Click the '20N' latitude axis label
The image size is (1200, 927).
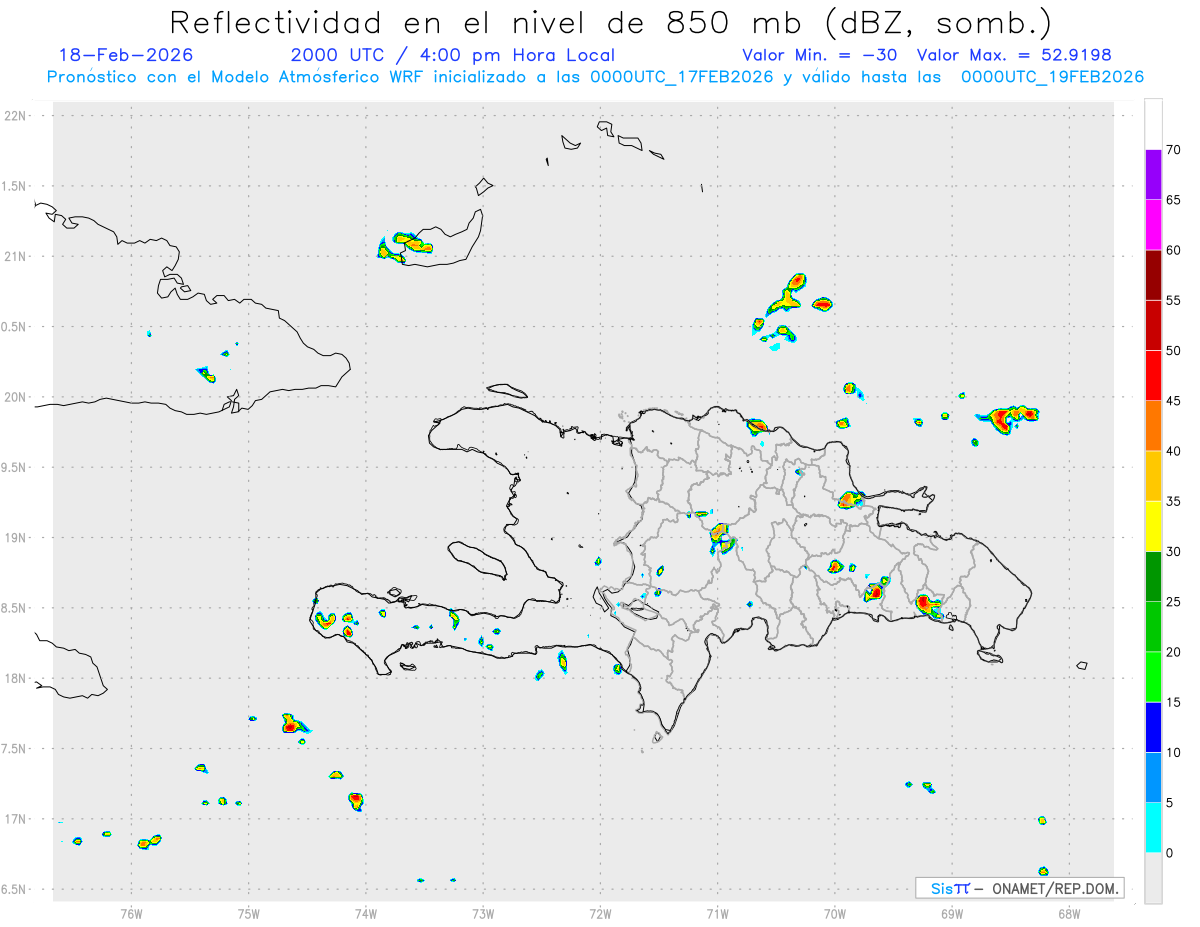16,397
